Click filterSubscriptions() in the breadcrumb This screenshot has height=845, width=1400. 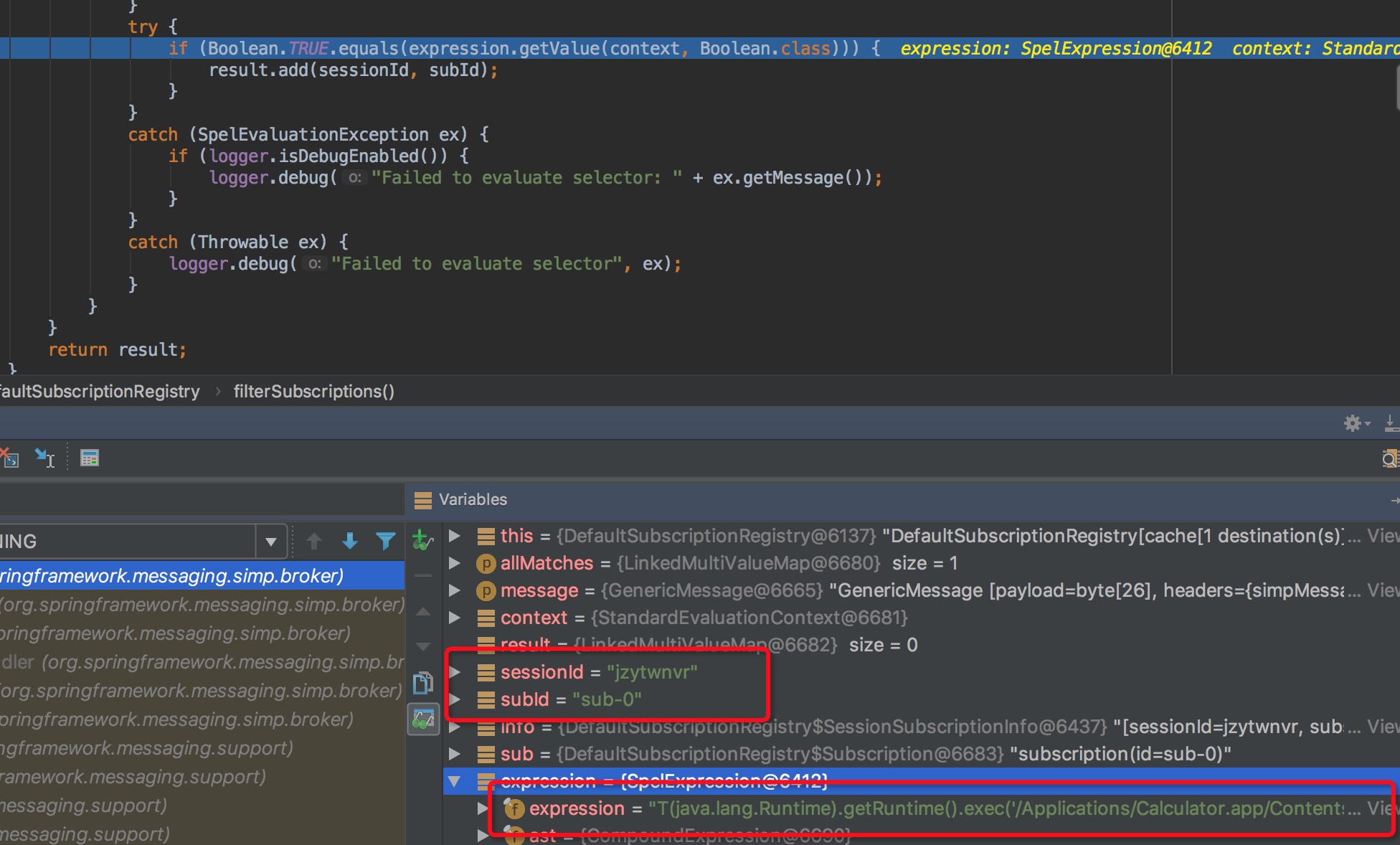313,392
